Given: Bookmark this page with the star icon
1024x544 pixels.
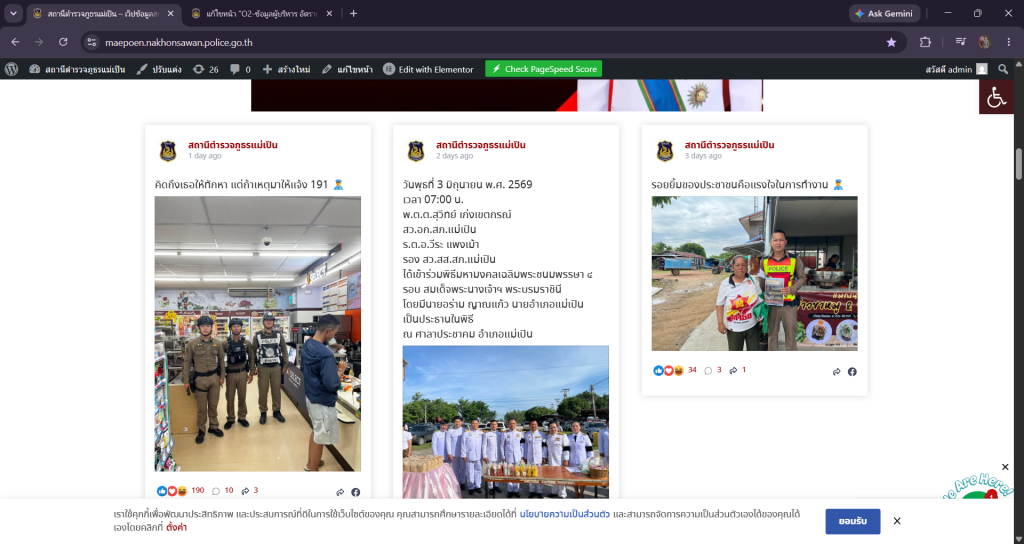Looking at the screenshot, I should (x=891, y=42).
